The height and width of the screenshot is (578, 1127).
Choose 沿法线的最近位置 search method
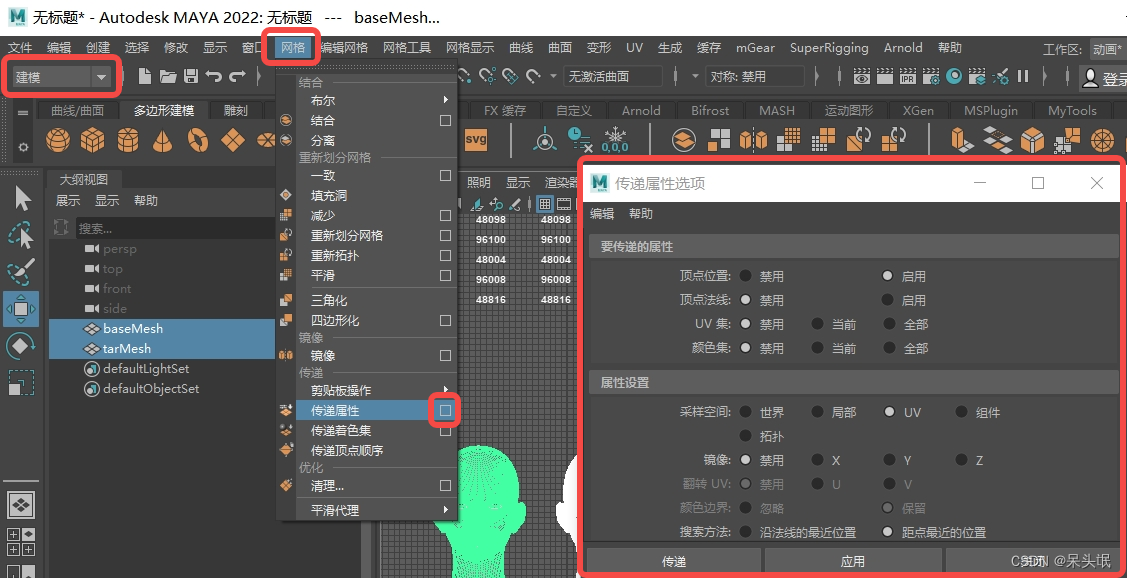745,532
